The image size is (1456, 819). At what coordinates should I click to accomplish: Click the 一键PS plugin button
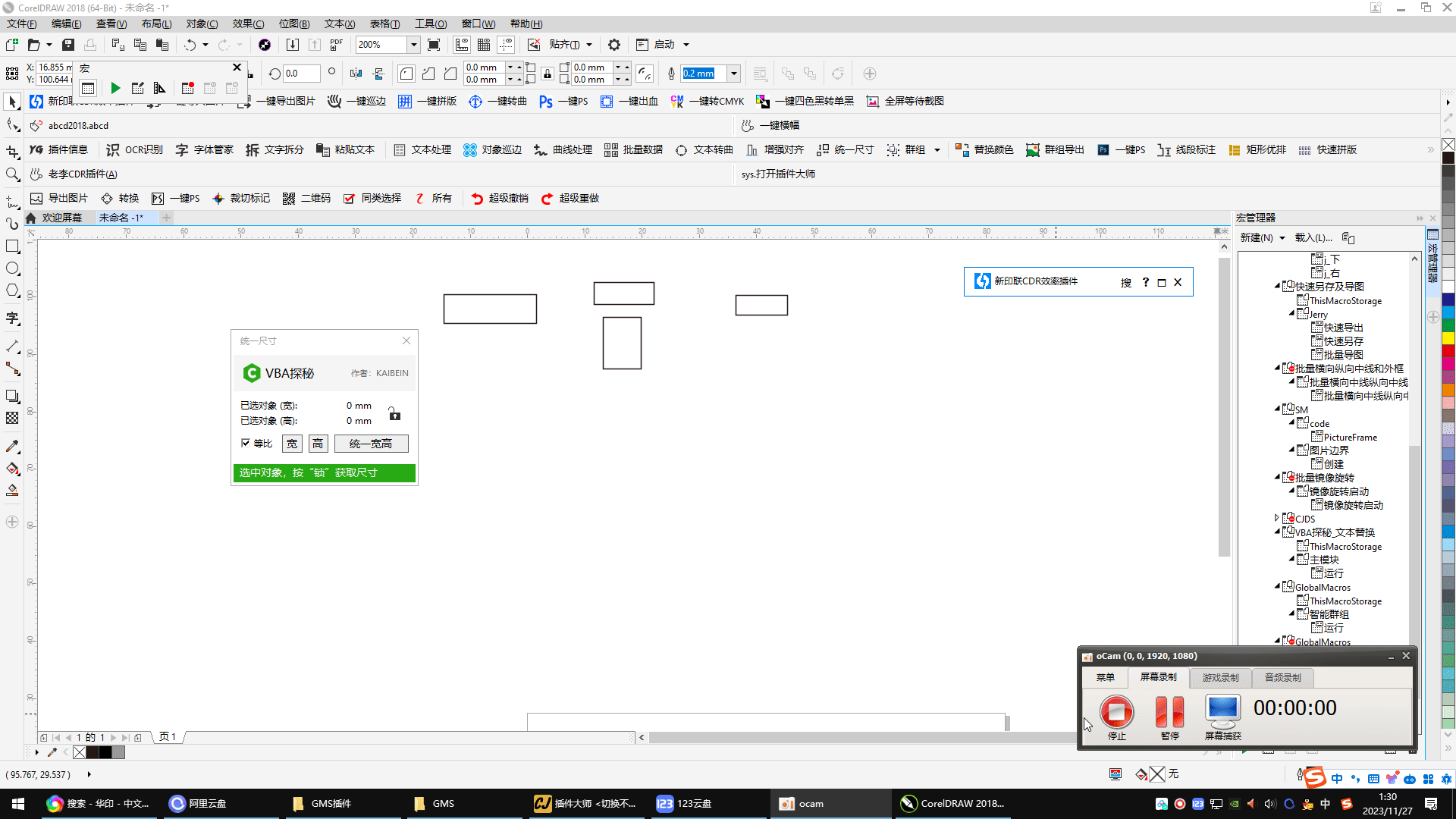click(563, 102)
